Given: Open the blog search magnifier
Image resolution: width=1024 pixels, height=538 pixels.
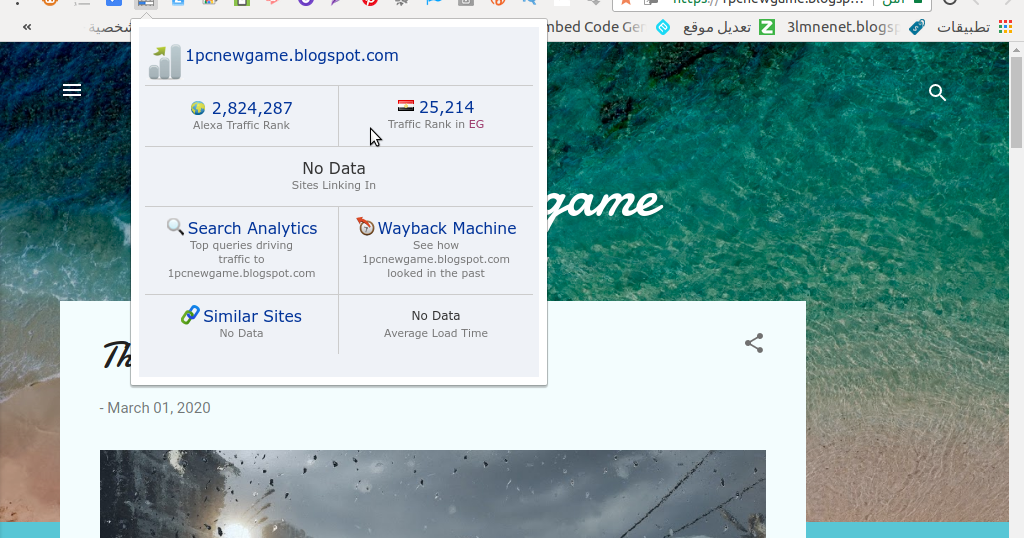Looking at the screenshot, I should click(937, 93).
